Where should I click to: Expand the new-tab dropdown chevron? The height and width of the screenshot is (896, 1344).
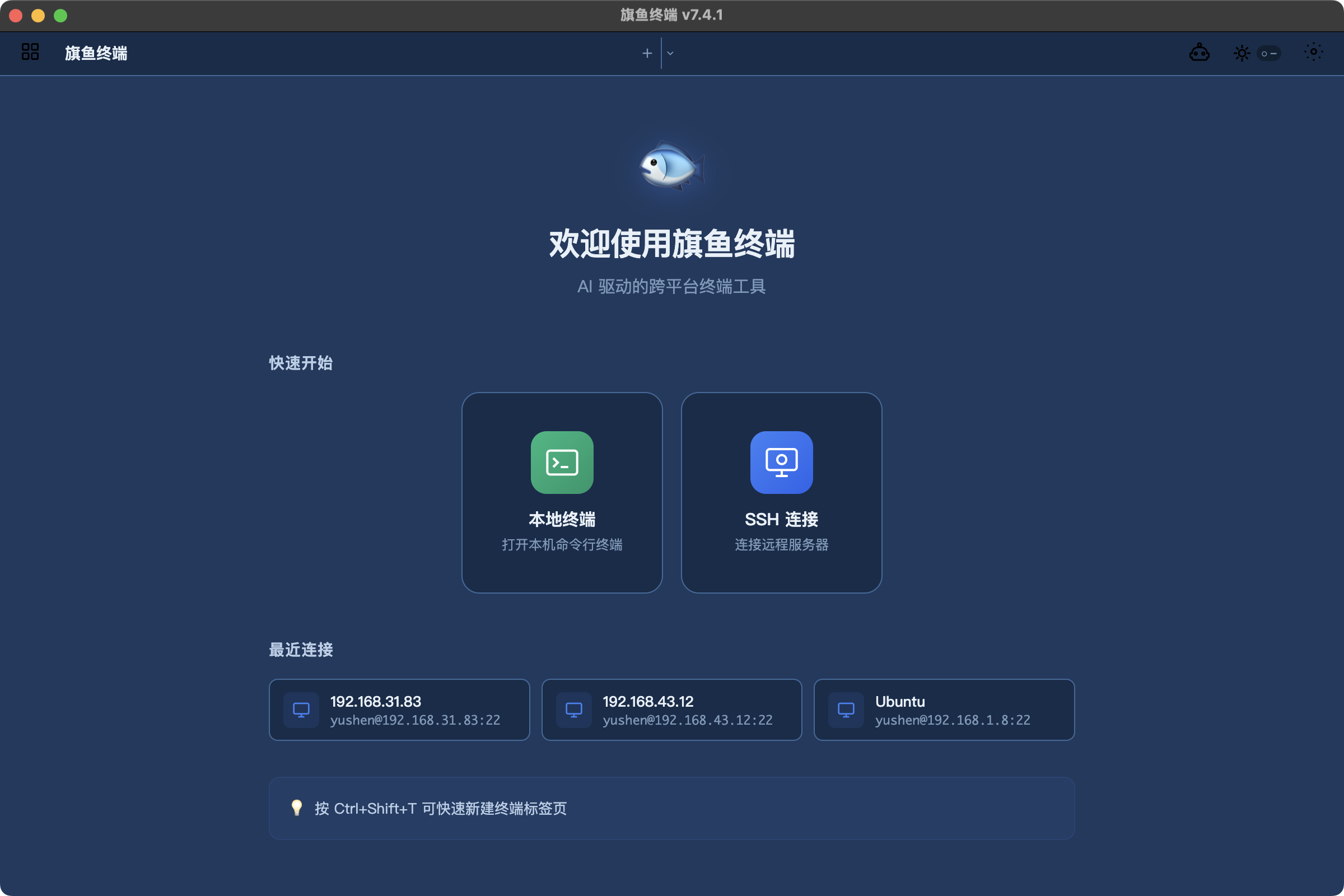click(x=670, y=53)
